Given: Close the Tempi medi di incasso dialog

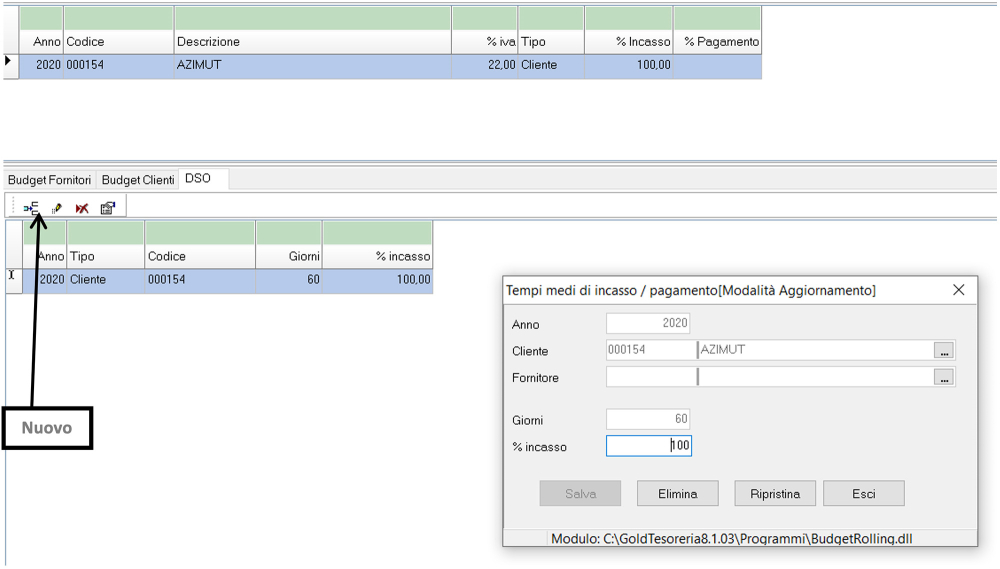Looking at the screenshot, I should tap(958, 290).
